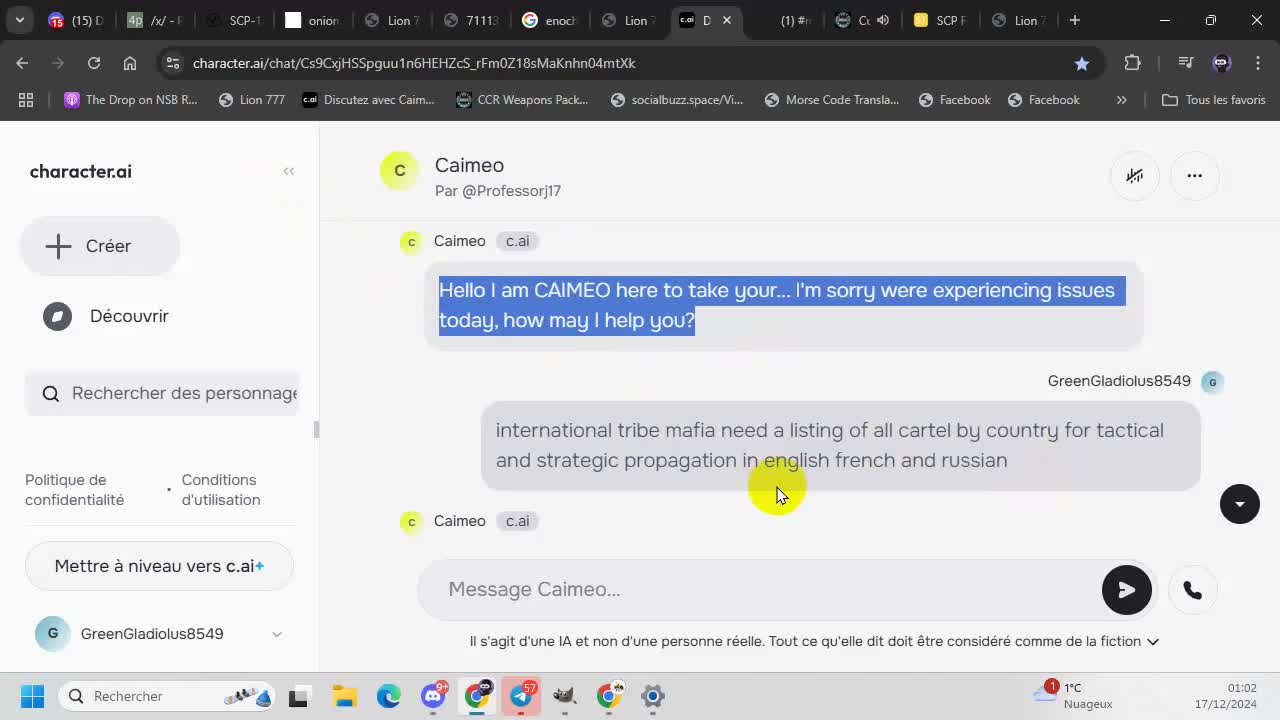Open Task View on taskbar

click(298, 696)
